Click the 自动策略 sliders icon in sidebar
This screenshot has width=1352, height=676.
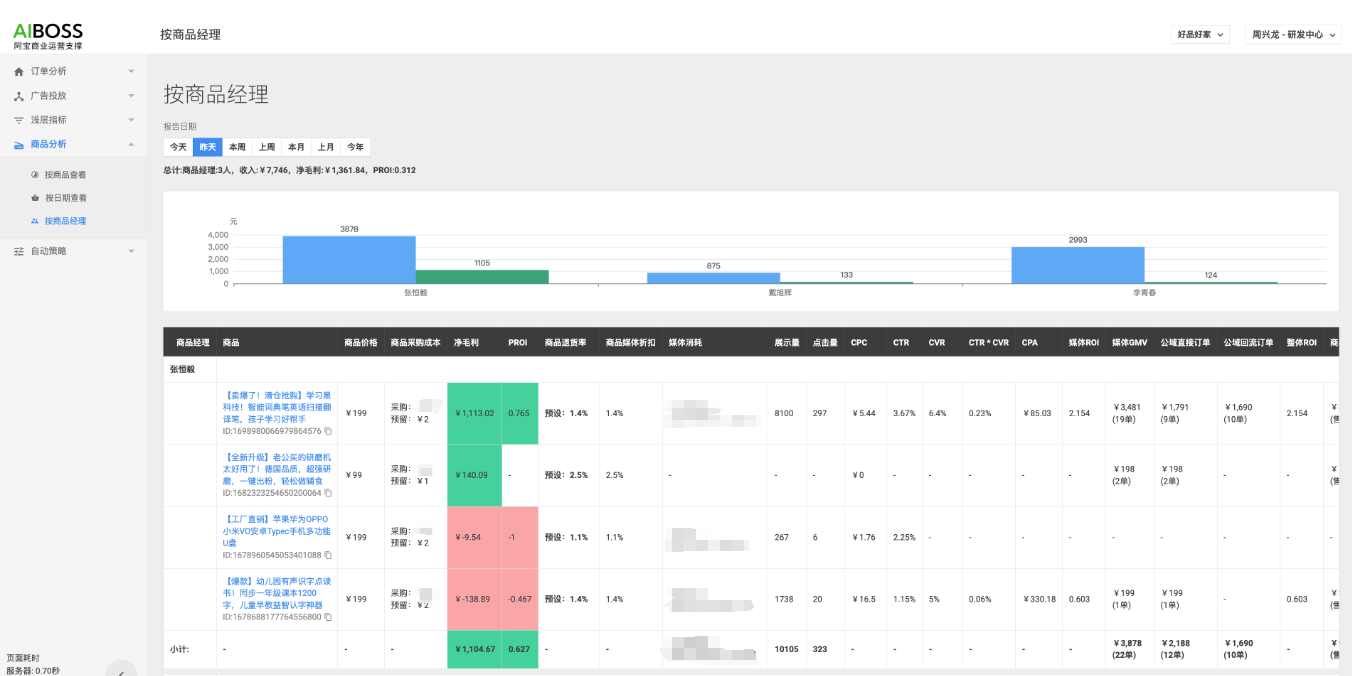[19, 251]
